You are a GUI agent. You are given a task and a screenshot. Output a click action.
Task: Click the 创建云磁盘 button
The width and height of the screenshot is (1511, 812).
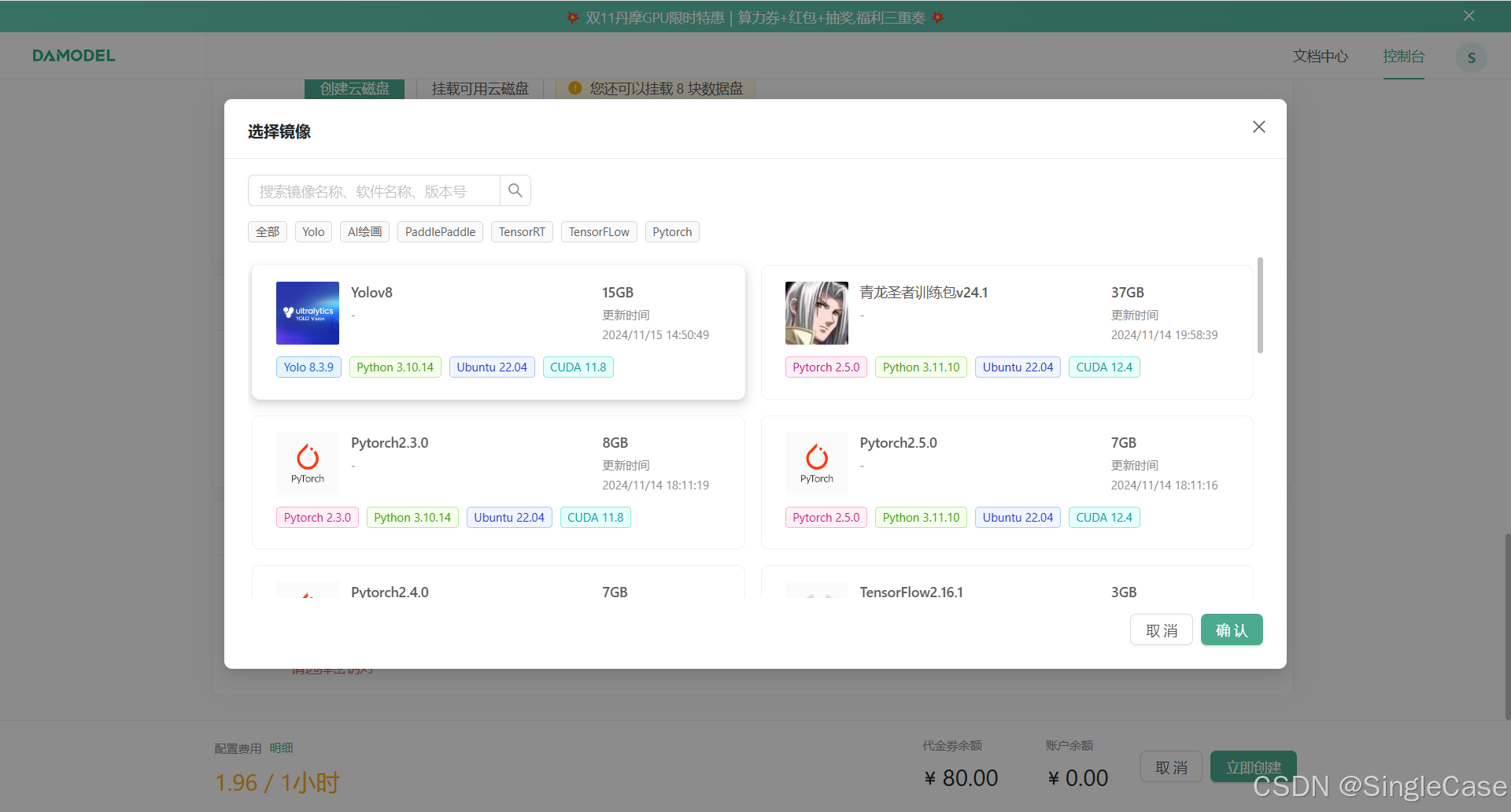click(354, 89)
